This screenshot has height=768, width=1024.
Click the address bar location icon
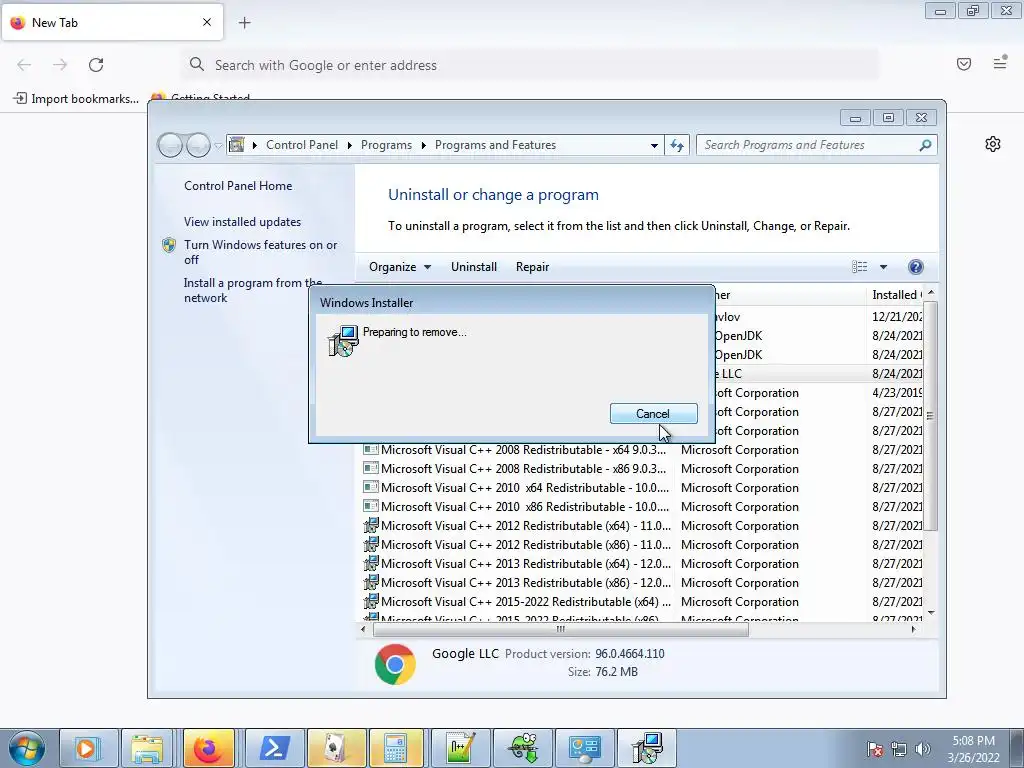click(236, 144)
